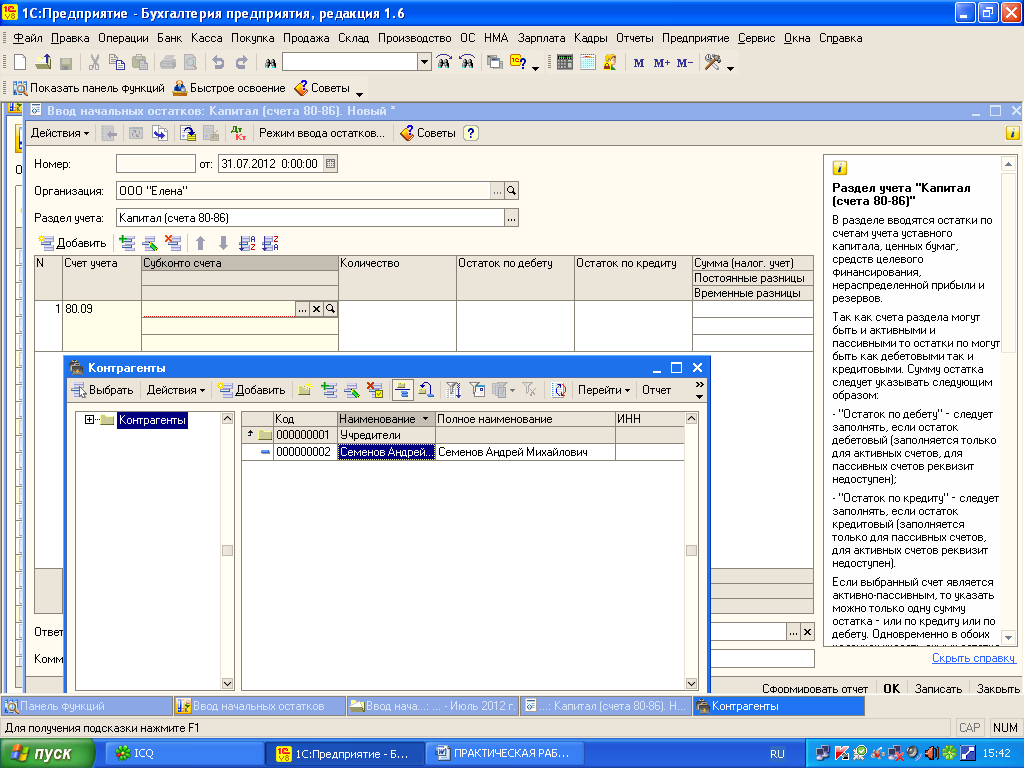Screen dimensions: 1024x768
Task: Open the Файл menu
Action: [27, 38]
